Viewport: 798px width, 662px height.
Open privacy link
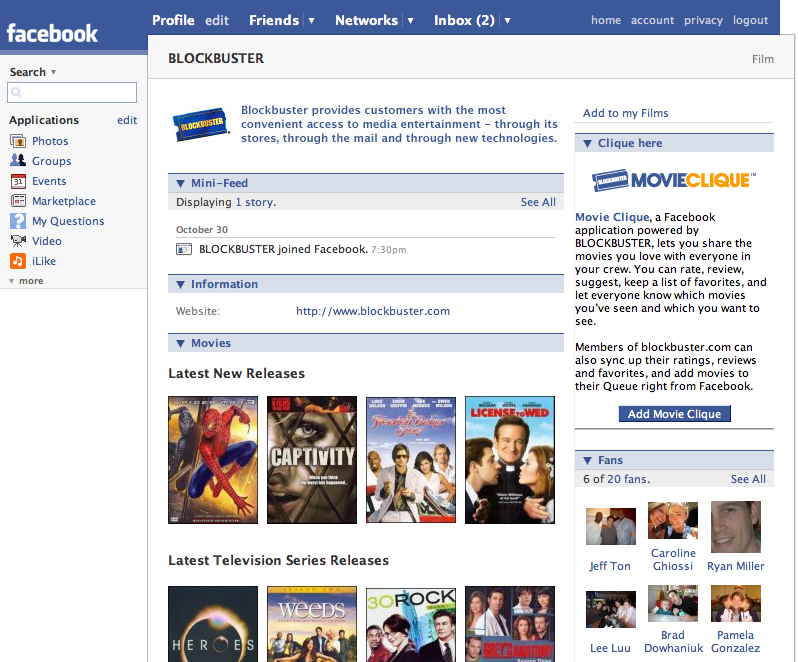pyautogui.click(x=703, y=20)
